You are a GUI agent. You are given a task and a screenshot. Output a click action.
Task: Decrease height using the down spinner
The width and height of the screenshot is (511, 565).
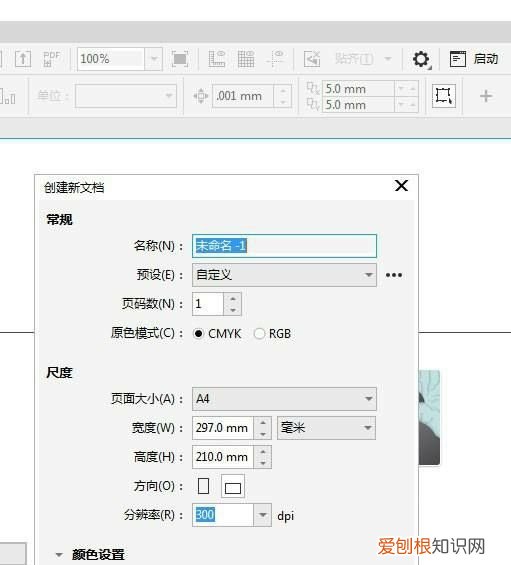point(263,463)
